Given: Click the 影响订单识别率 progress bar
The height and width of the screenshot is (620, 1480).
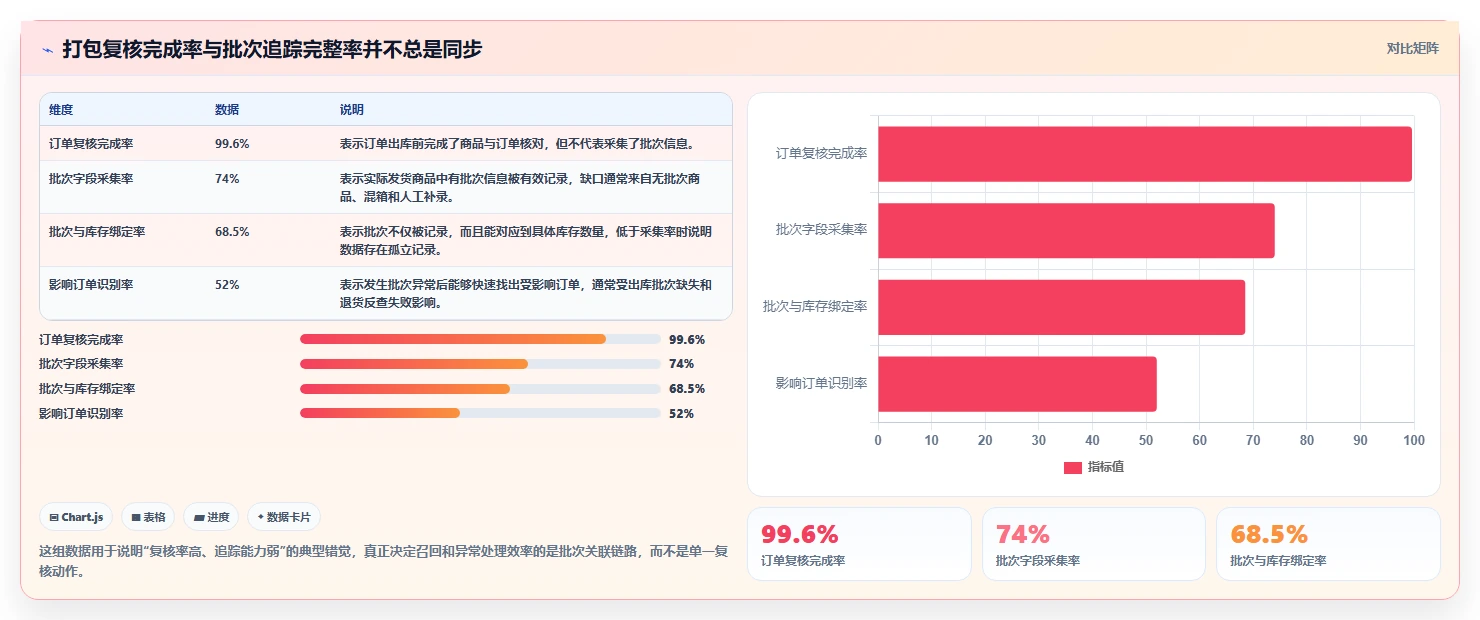Looking at the screenshot, I should click(x=480, y=413).
